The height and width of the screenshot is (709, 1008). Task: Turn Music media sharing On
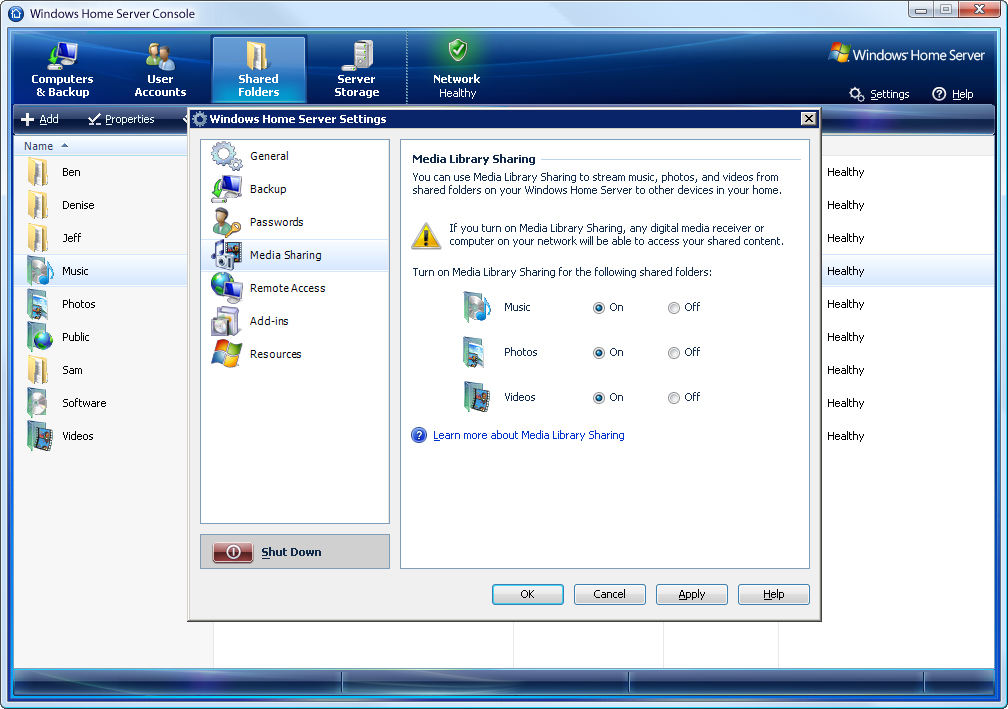[598, 308]
